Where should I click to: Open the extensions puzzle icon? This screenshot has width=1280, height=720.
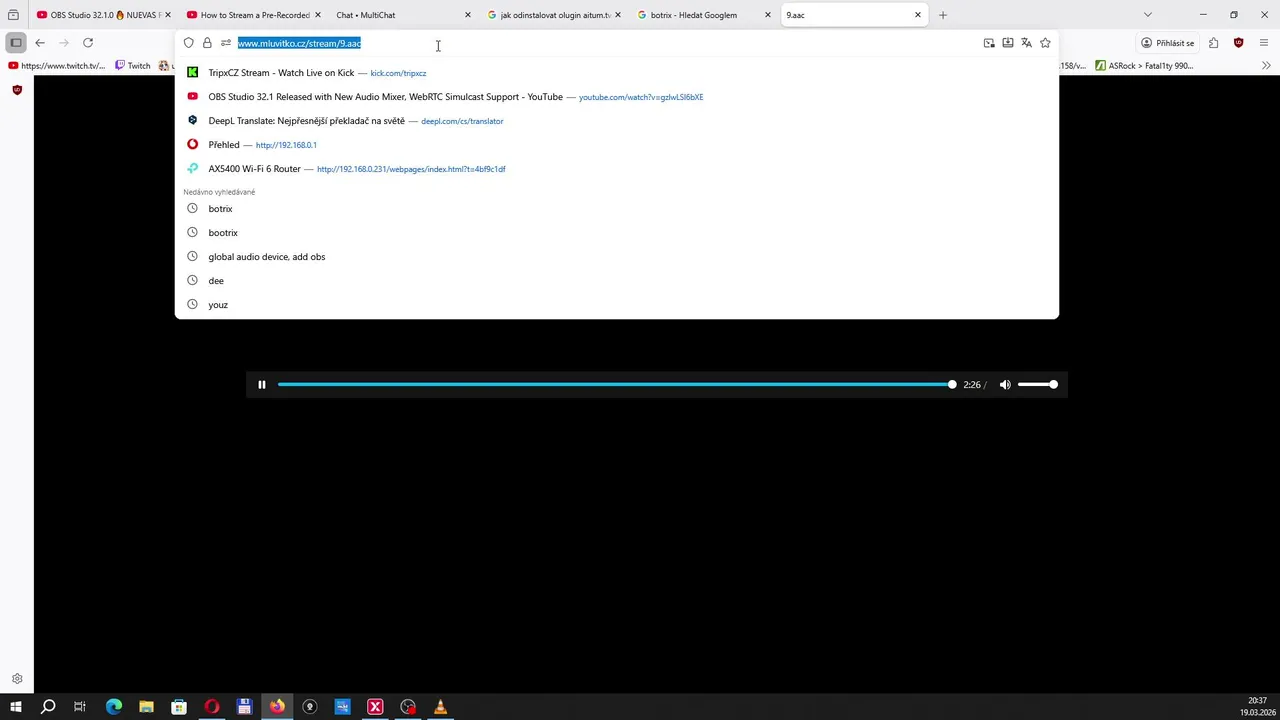point(1213,43)
